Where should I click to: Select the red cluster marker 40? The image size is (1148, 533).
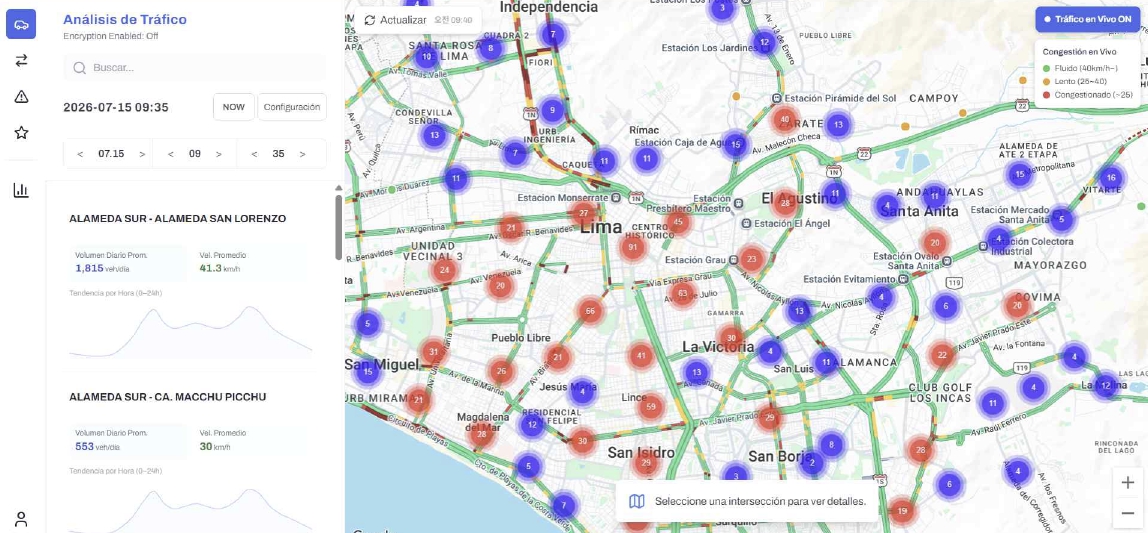click(785, 119)
